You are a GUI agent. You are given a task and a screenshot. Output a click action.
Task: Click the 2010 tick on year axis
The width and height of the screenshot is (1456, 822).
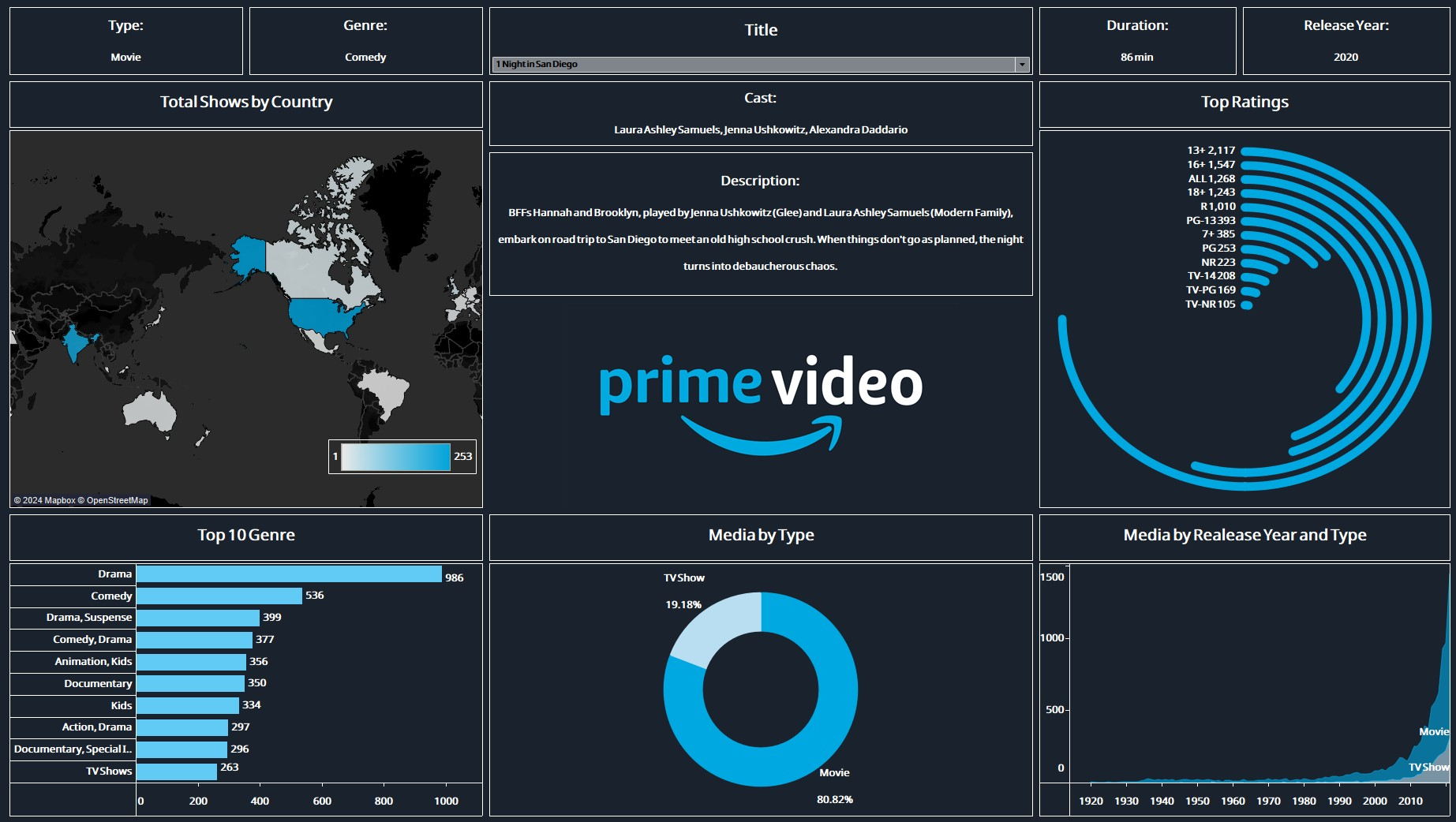click(x=1410, y=801)
